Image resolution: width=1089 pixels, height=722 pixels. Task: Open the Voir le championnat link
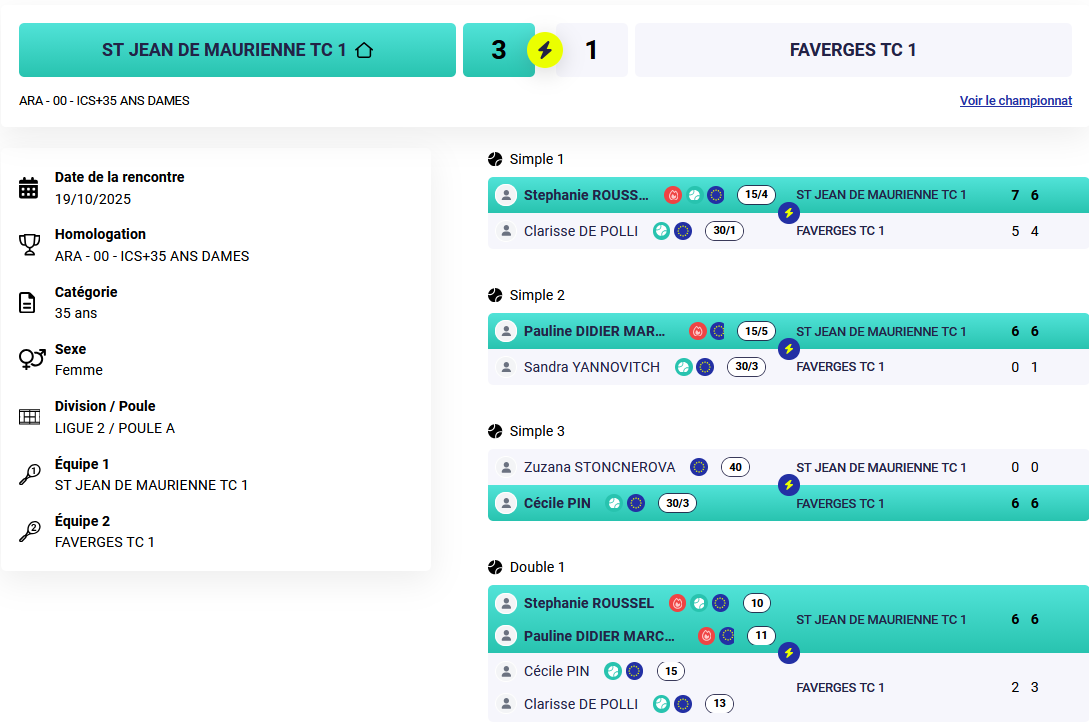[x=1015, y=101]
